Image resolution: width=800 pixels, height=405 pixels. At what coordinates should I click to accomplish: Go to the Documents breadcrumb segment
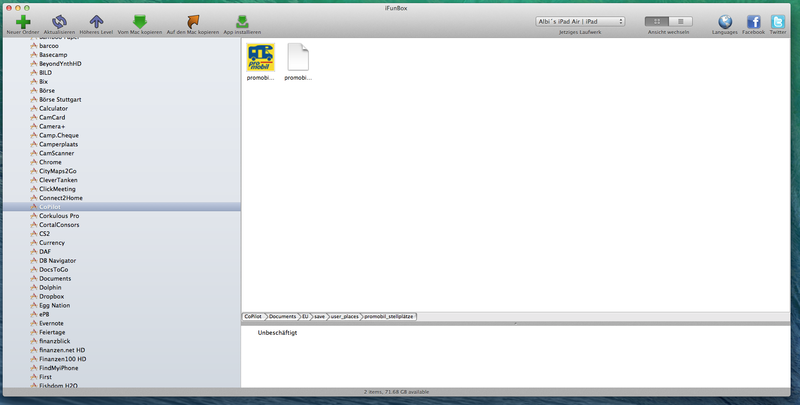(x=282, y=316)
